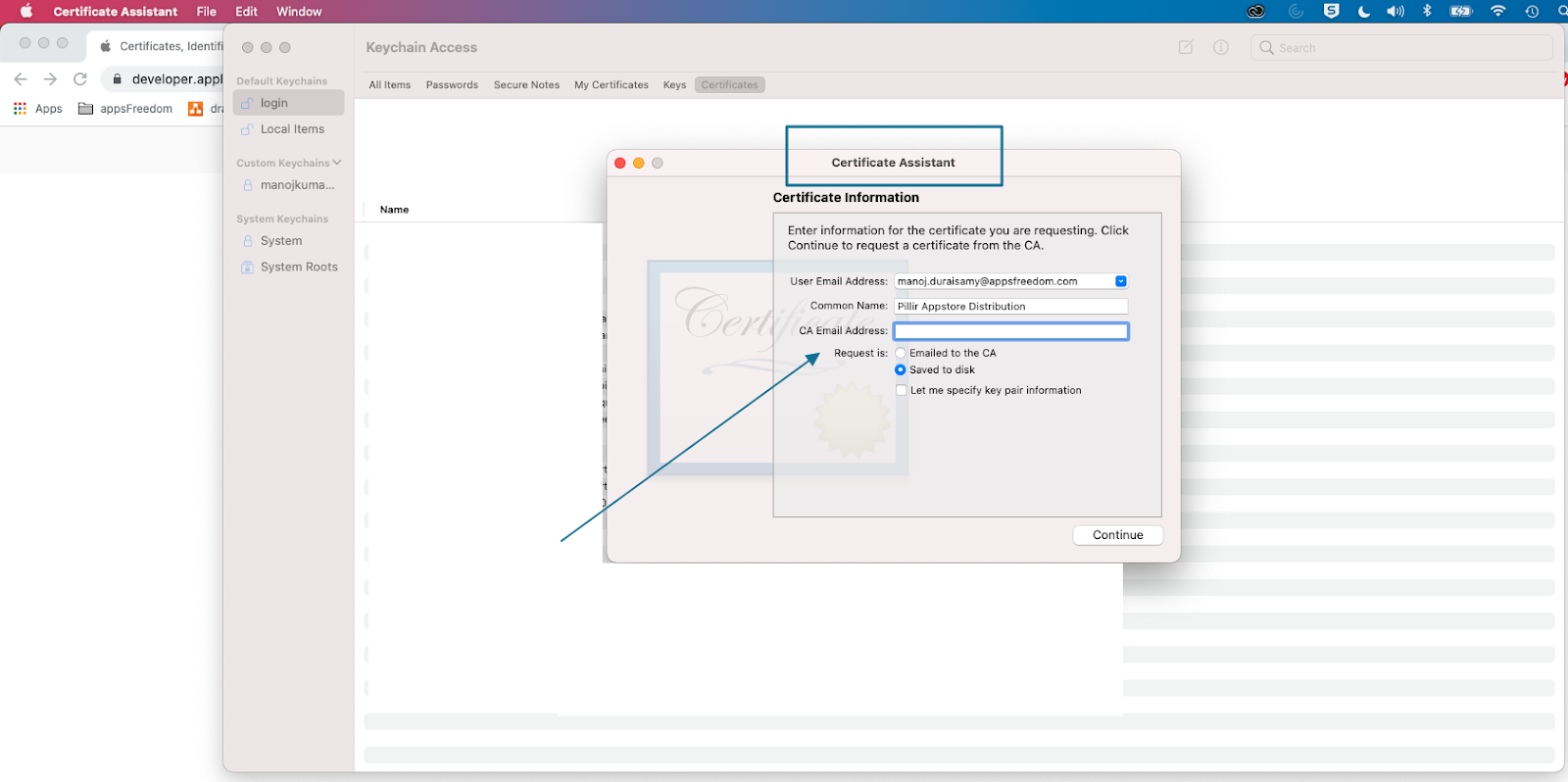
Task: Click the Continue button
Action: tap(1118, 535)
